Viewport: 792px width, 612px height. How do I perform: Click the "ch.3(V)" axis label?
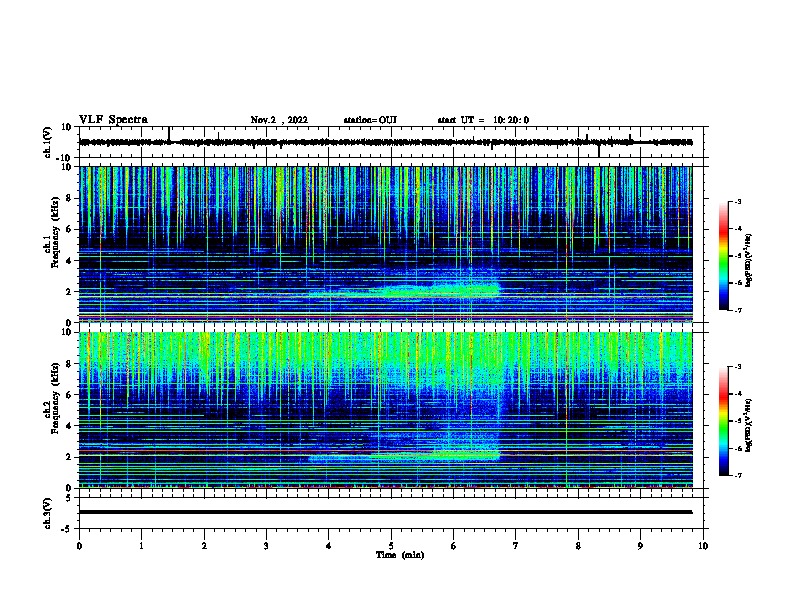[48, 513]
